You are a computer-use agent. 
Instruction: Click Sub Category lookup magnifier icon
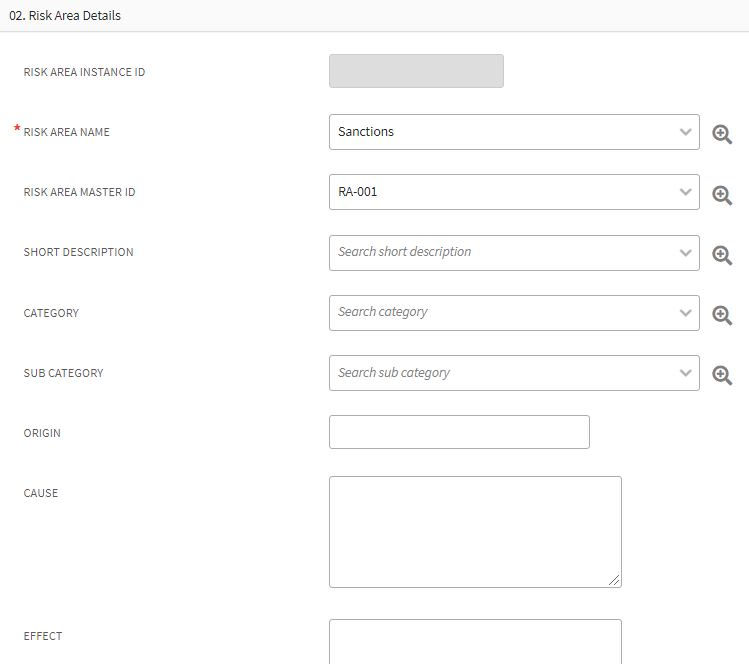tap(722, 375)
